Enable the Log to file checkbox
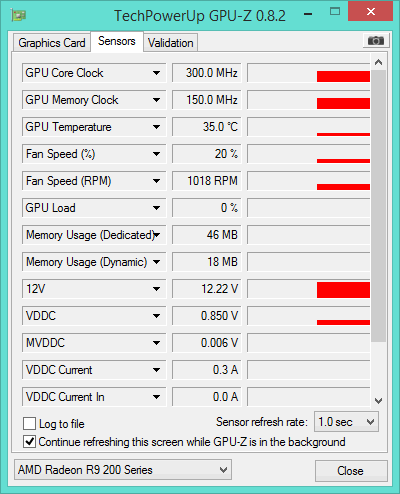 [29, 424]
